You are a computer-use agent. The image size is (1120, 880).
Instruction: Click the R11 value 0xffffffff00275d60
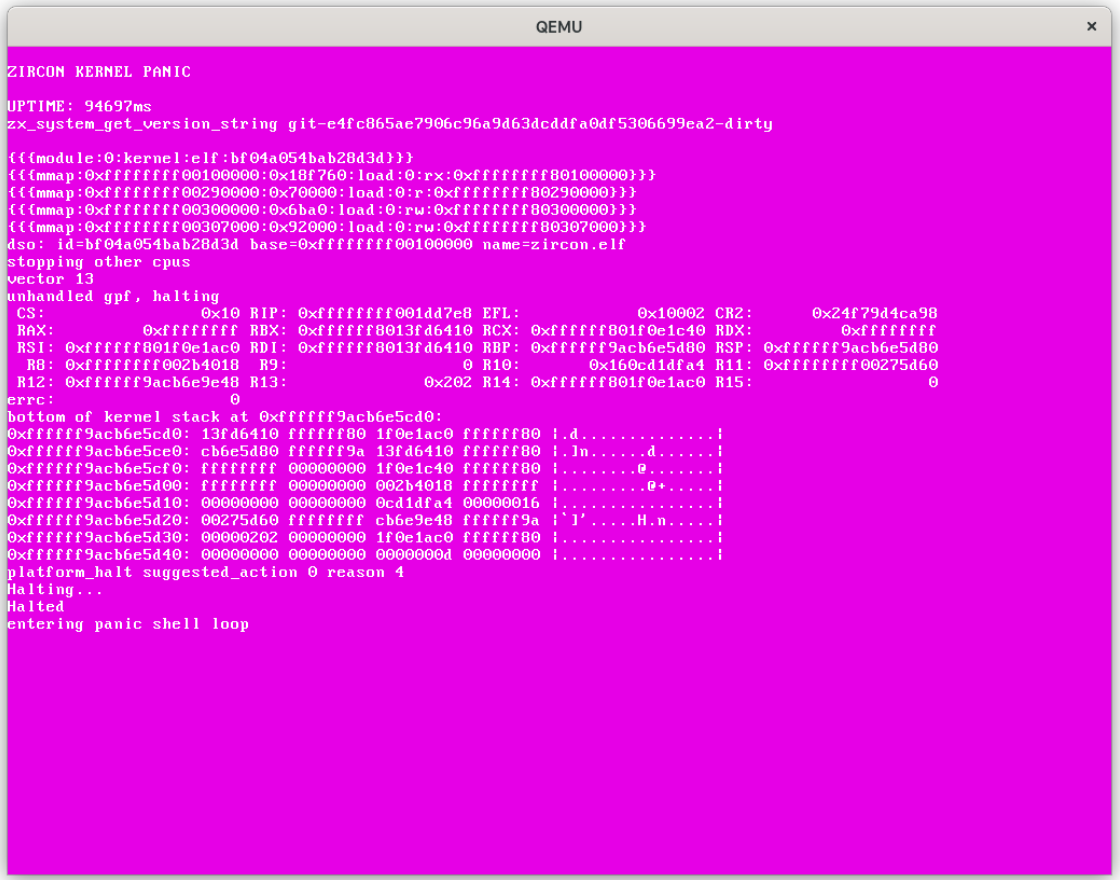click(851, 365)
